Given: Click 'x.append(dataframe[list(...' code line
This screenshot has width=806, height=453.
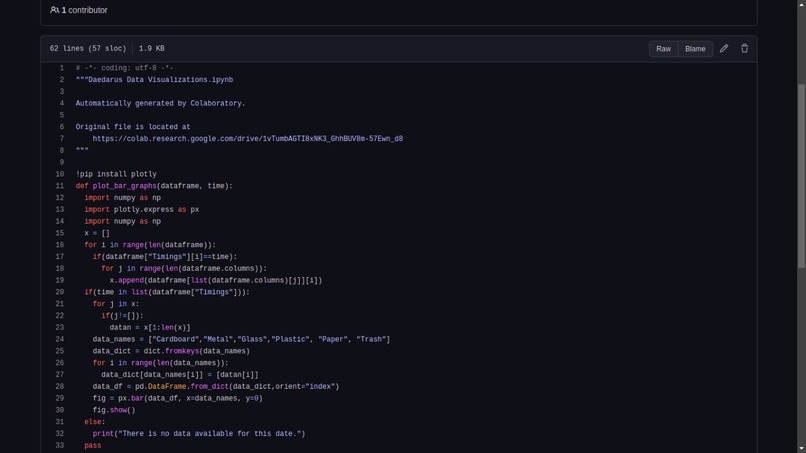Looking at the screenshot, I should pyautogui.click(x=216, y=281).
